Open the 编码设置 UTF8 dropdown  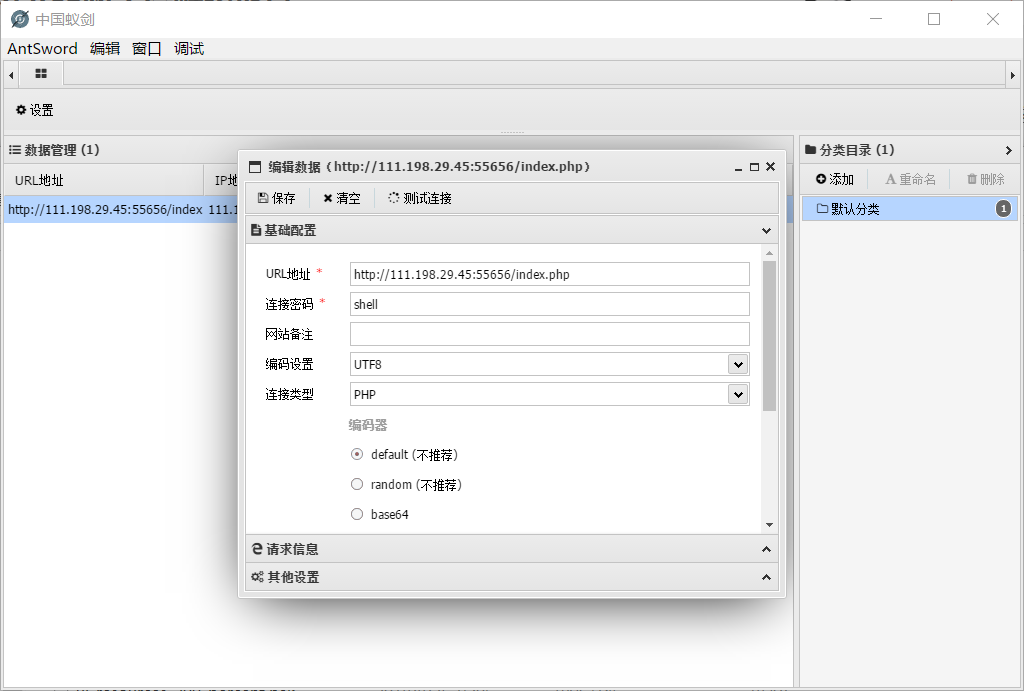pos(738,364)
